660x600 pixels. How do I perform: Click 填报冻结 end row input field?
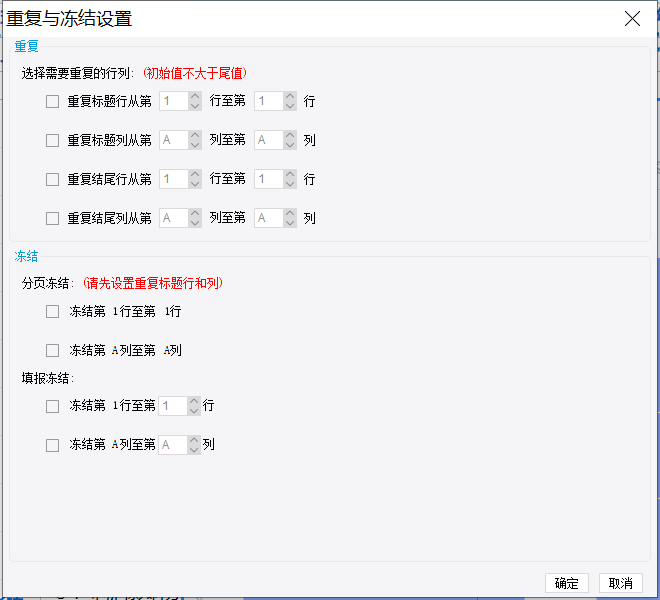173,406
